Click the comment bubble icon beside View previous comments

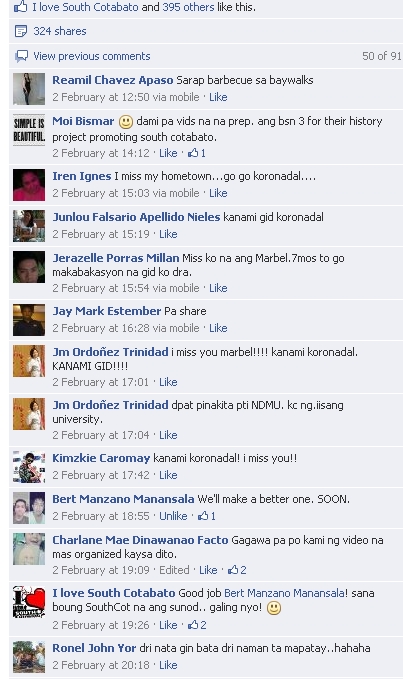coord(21,56)
